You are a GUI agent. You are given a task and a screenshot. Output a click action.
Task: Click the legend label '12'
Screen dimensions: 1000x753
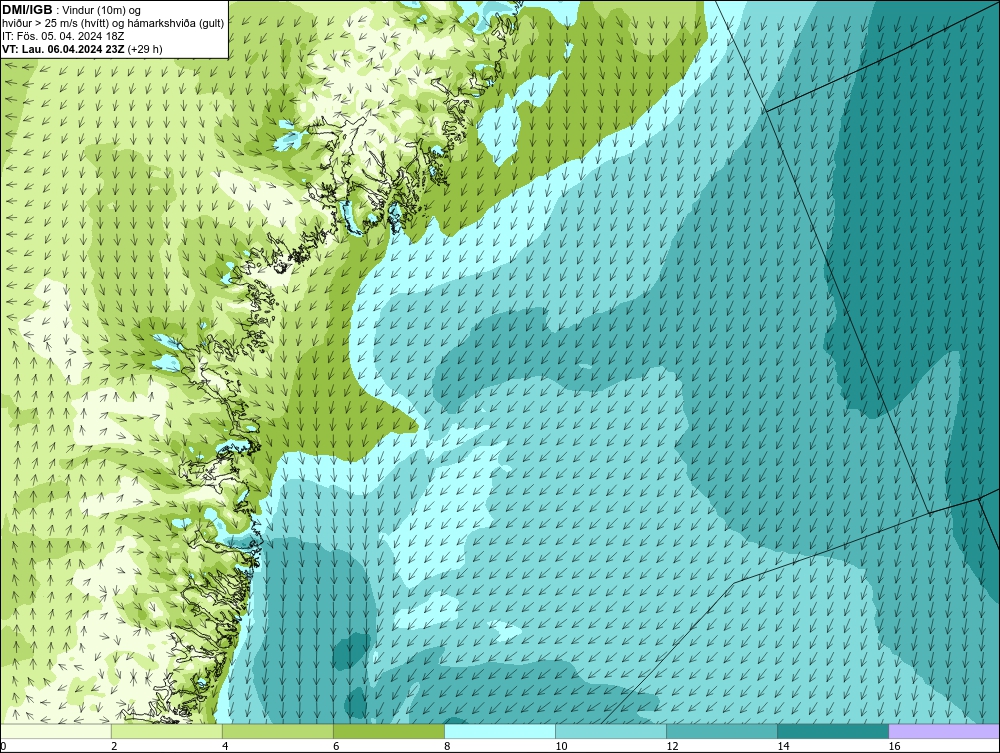(x=672, y=746)
